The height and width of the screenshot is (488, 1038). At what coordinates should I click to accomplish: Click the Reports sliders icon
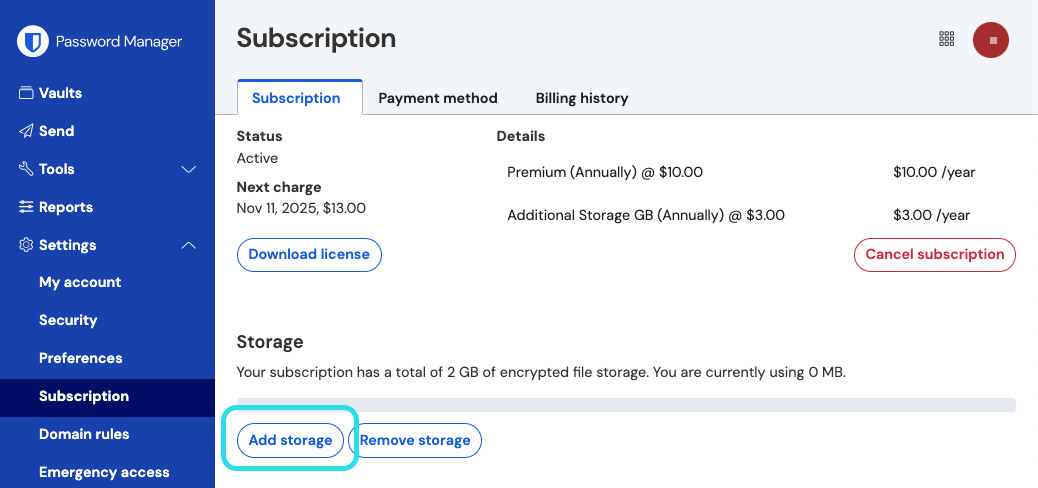coord(27,207)
